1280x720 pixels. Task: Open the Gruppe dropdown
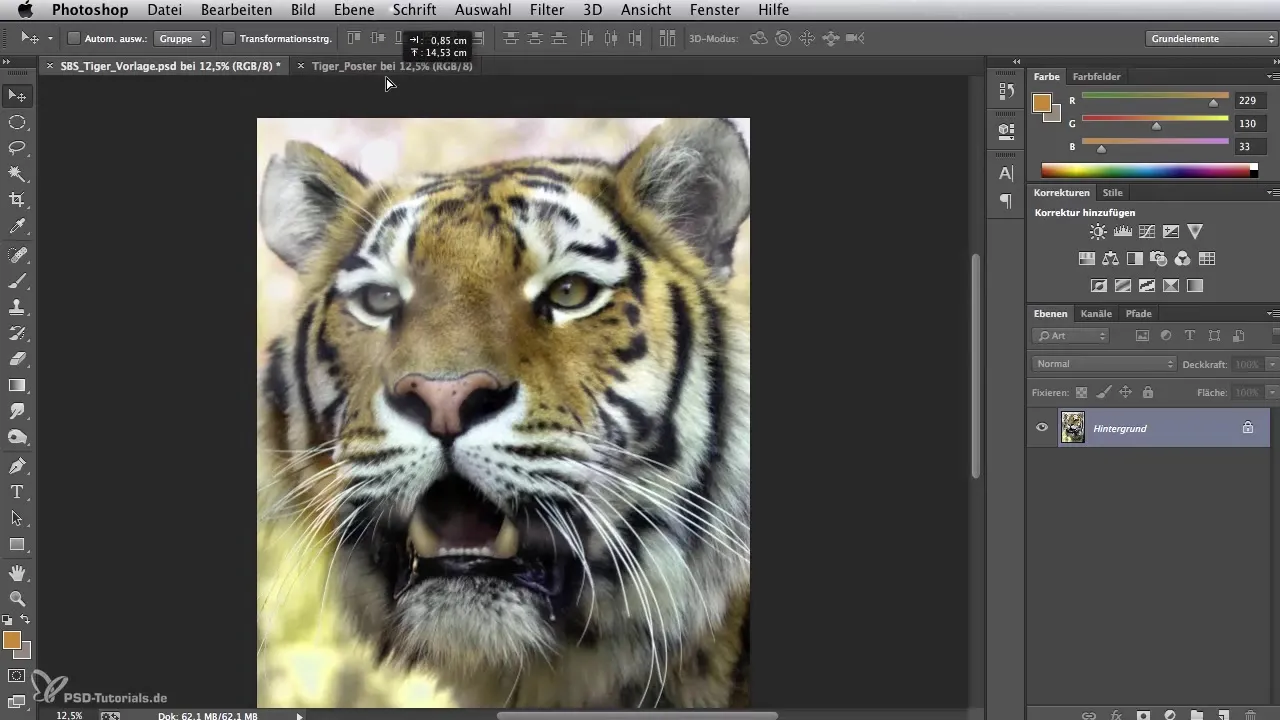click(x=182, y=38)
